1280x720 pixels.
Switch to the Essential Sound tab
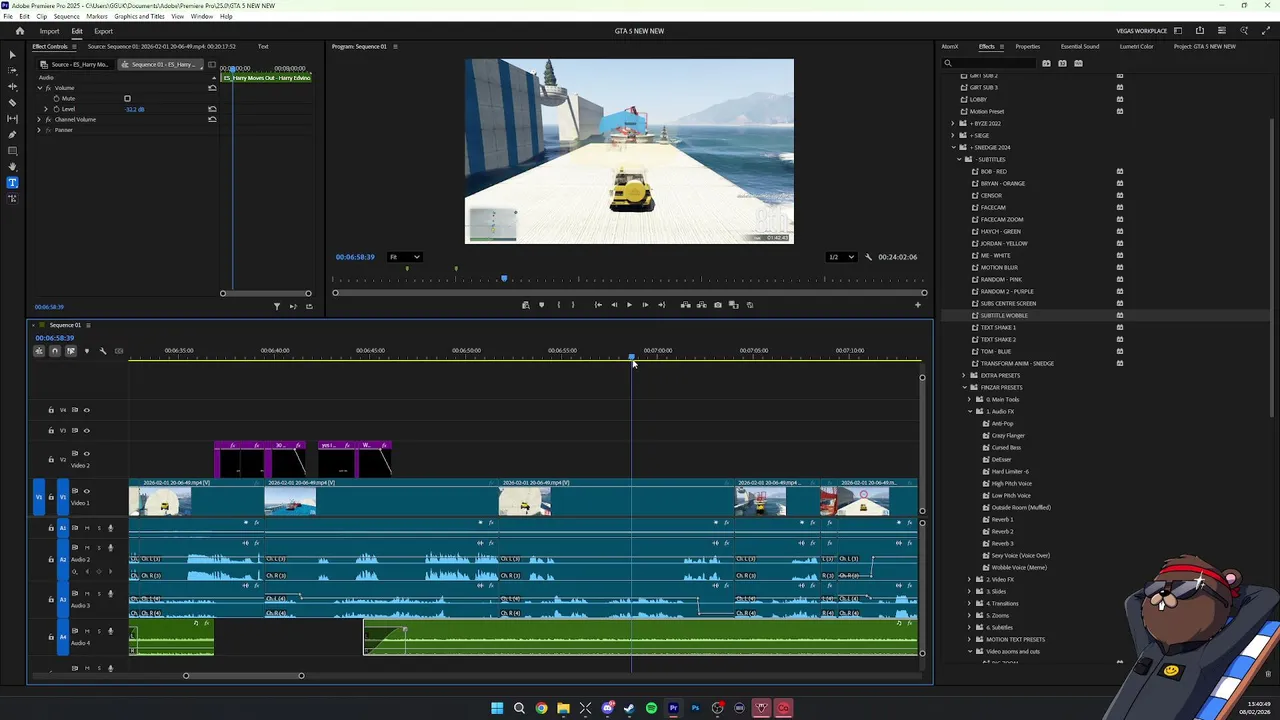1080,47
